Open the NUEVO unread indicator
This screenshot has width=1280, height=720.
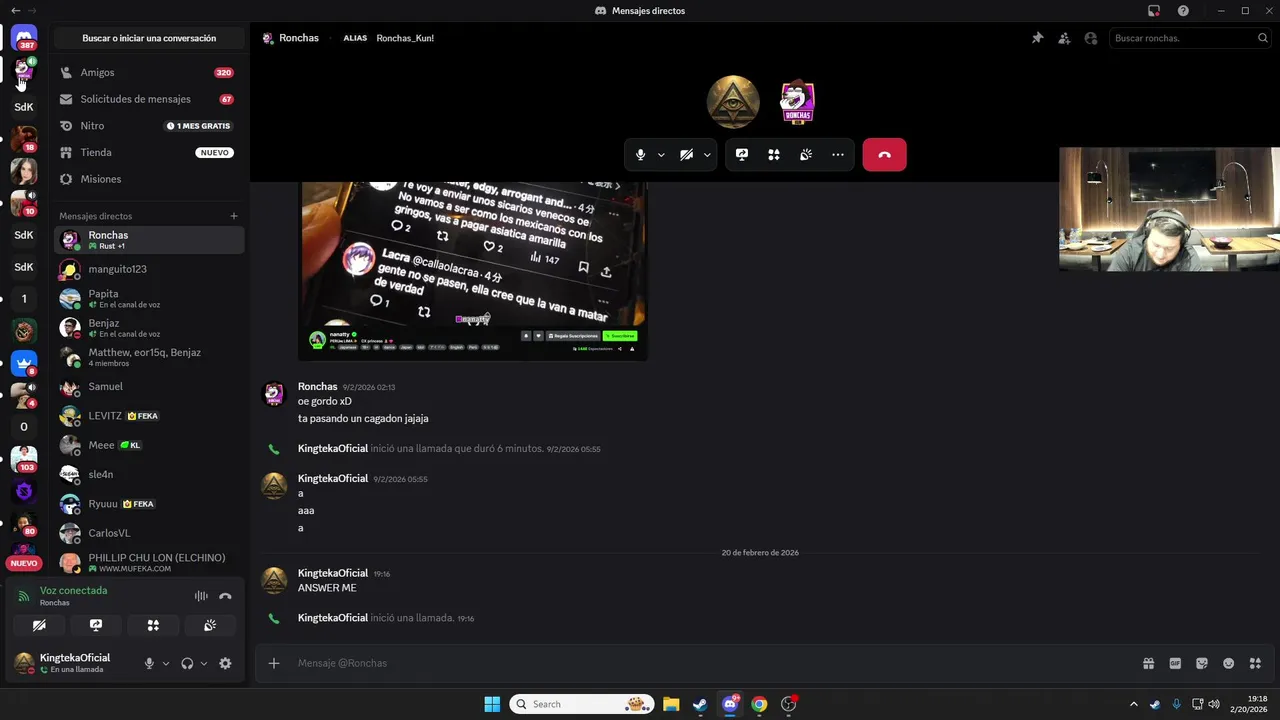click(x=24, y=563)
